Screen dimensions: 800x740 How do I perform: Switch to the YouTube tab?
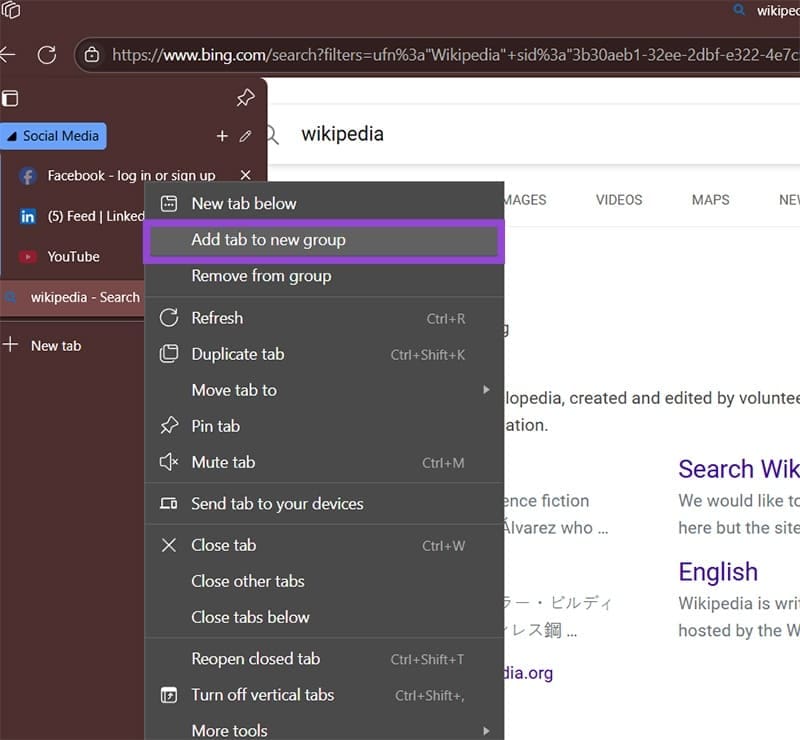pos(73,257)
